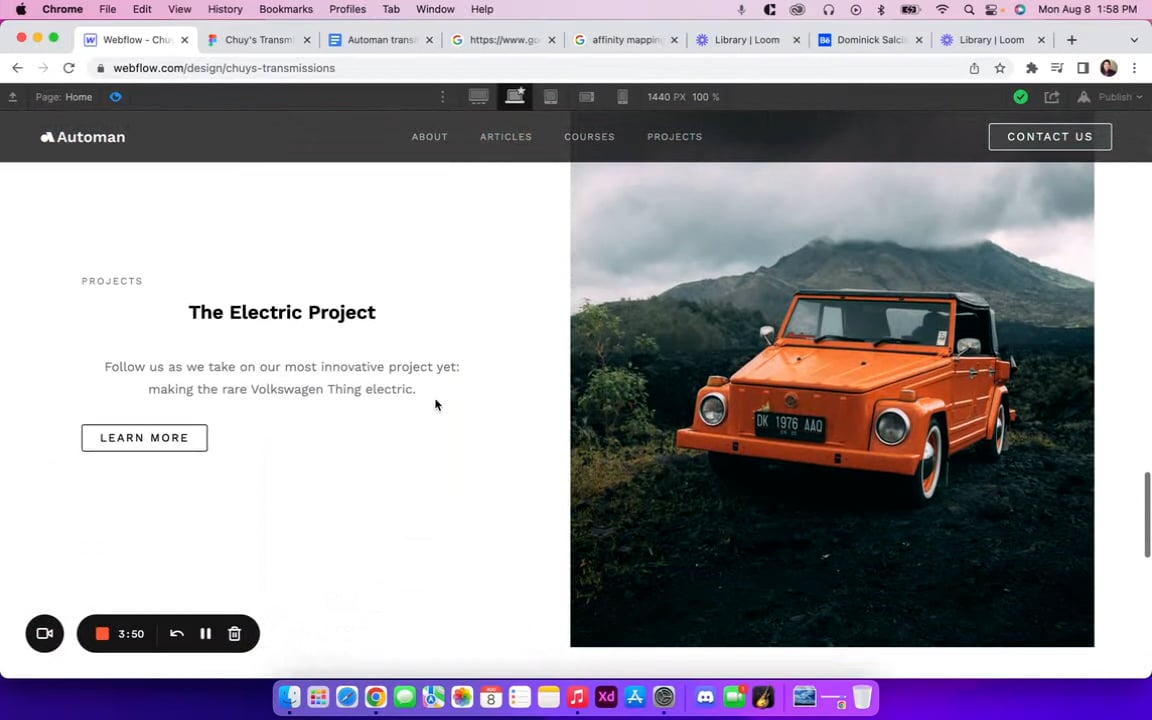Open the Chrome profile avatar
1152x720 pixels.
point(1109,68)
